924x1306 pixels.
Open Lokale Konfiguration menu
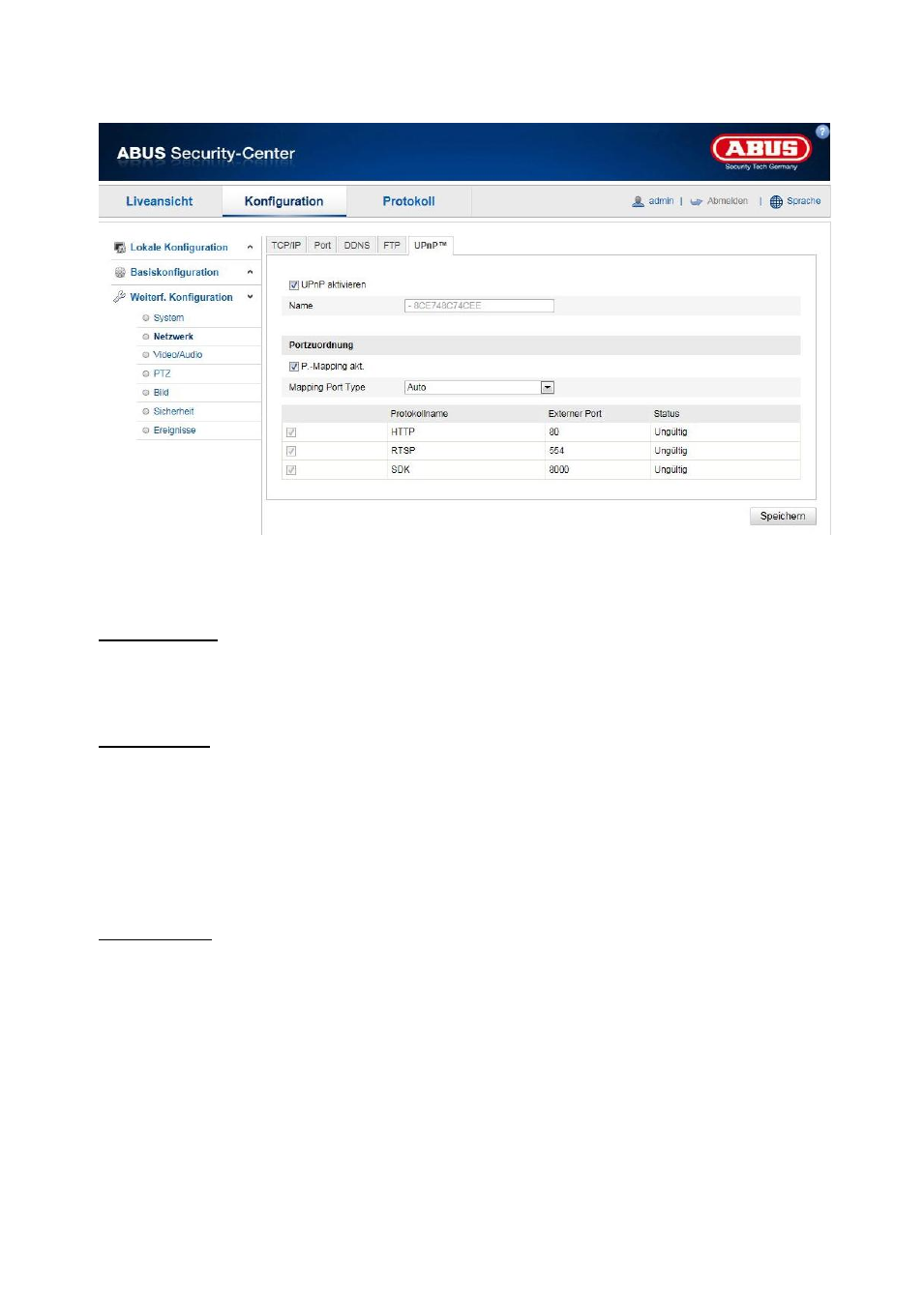pyautogui.click(x=179, y=248)
